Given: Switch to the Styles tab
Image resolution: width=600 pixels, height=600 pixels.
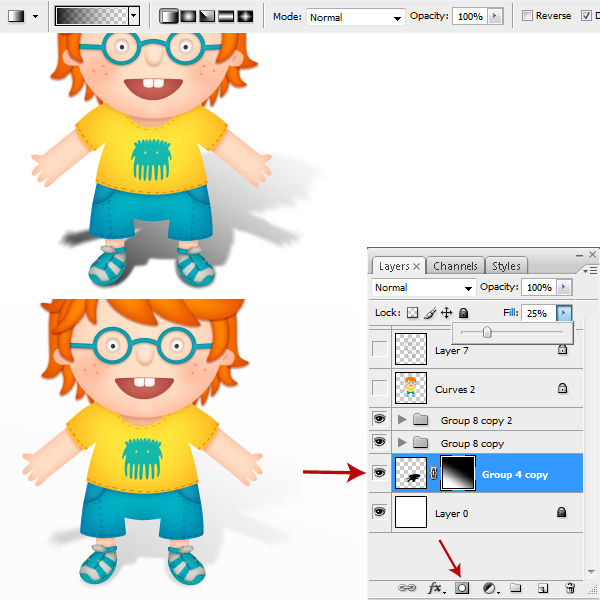Looking at the screenshot, I should (x=506, y=266).
